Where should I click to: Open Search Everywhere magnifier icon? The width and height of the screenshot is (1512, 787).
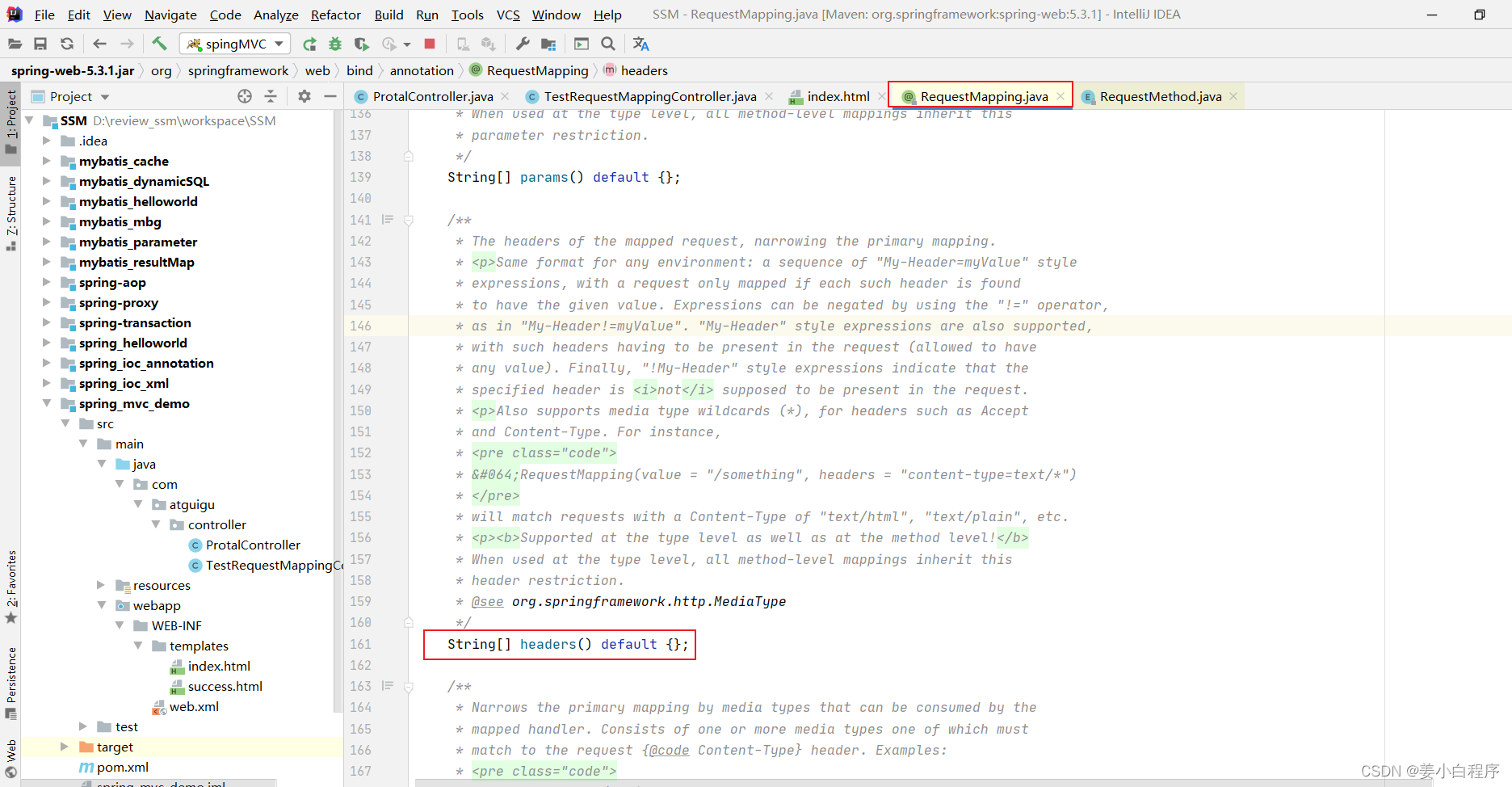pos(608,44)
